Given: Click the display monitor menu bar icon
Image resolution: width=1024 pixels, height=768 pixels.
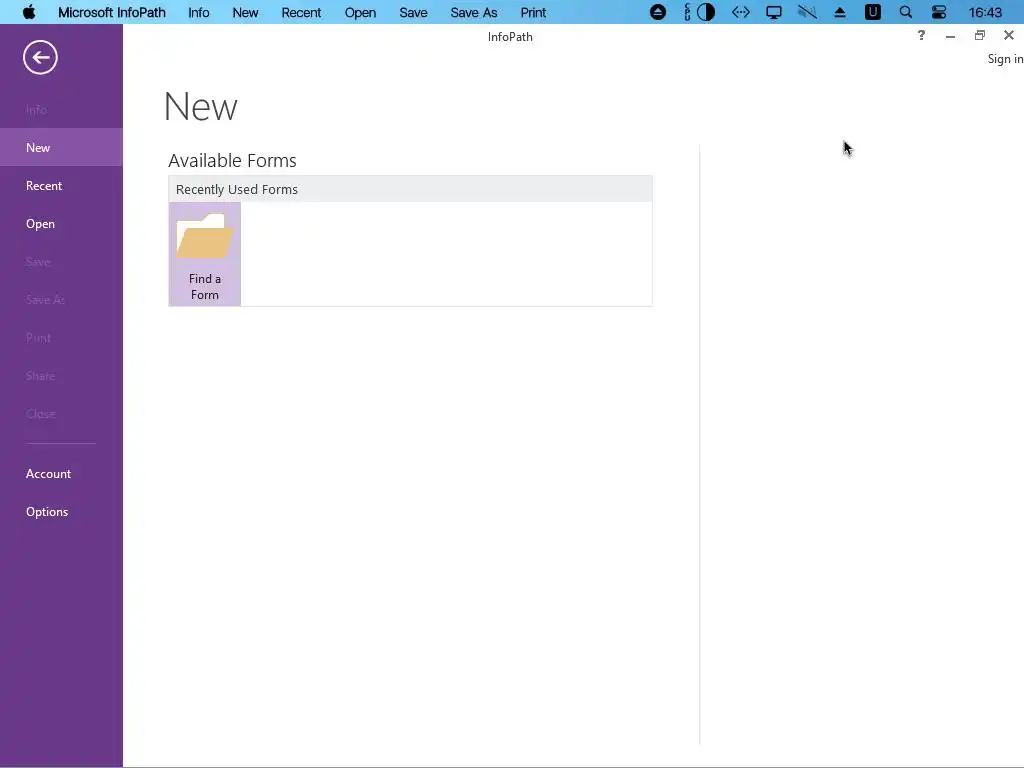Looking at the screenshot, I should (x=774, y=12).
